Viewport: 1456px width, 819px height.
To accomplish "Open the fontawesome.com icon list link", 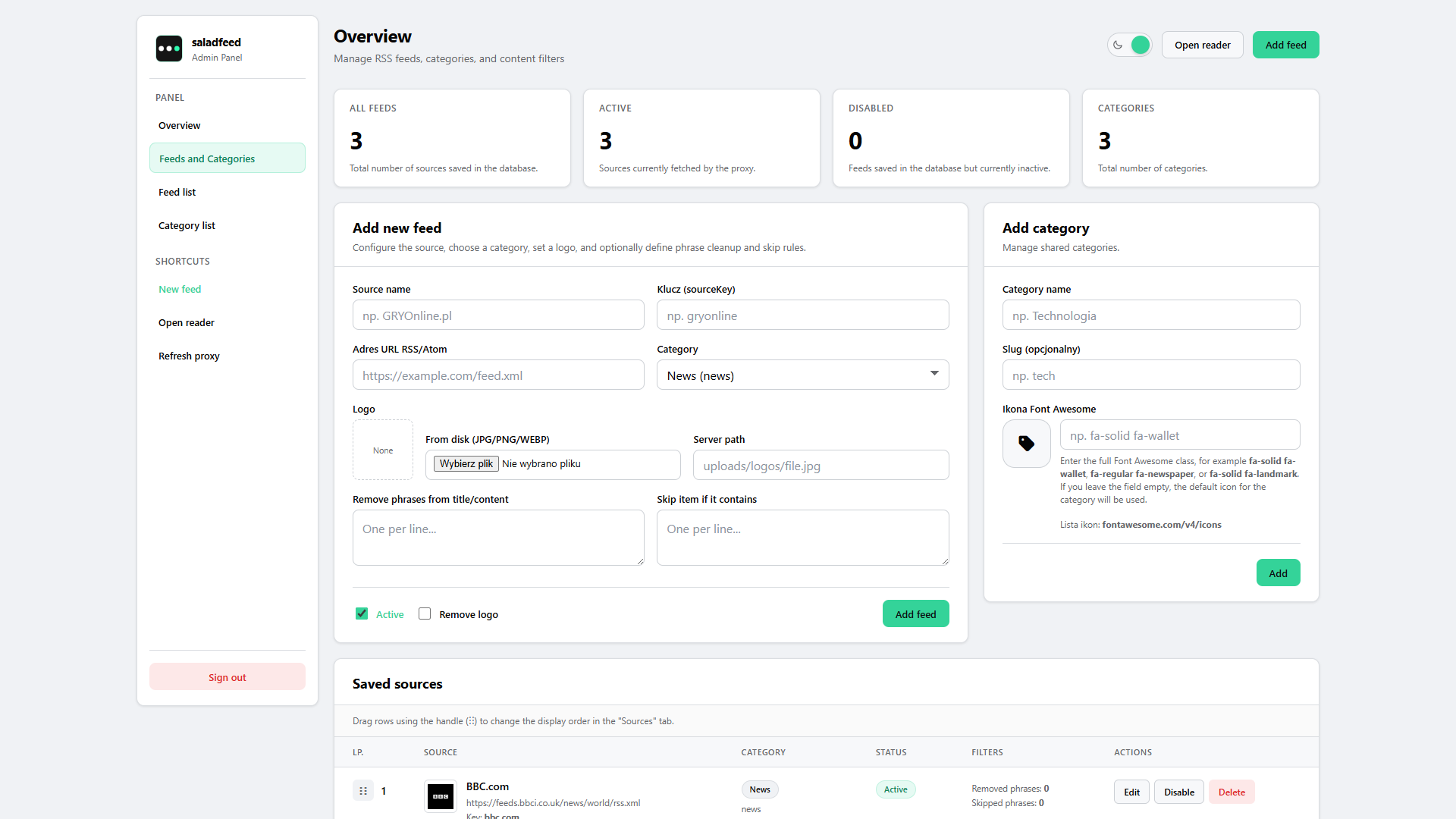I will tap(1163, 524).
